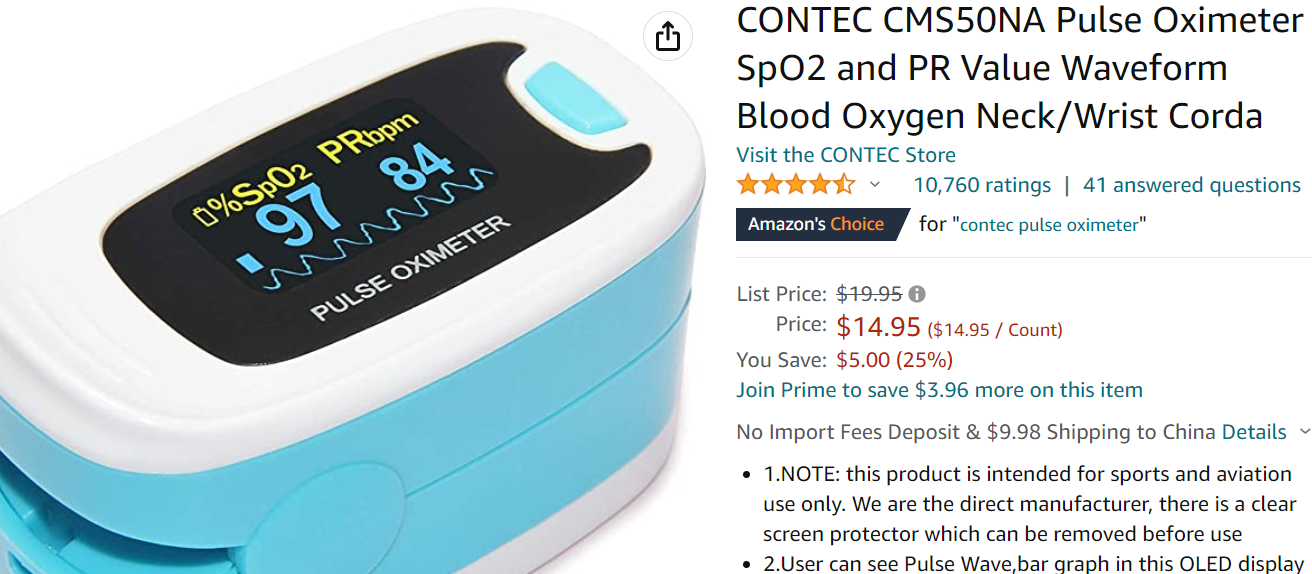Image resolution: width=1312 pixels, height=574 pixels.
Task: Join Prime to save $3.96 link
Action: click(x=939, y=390)
